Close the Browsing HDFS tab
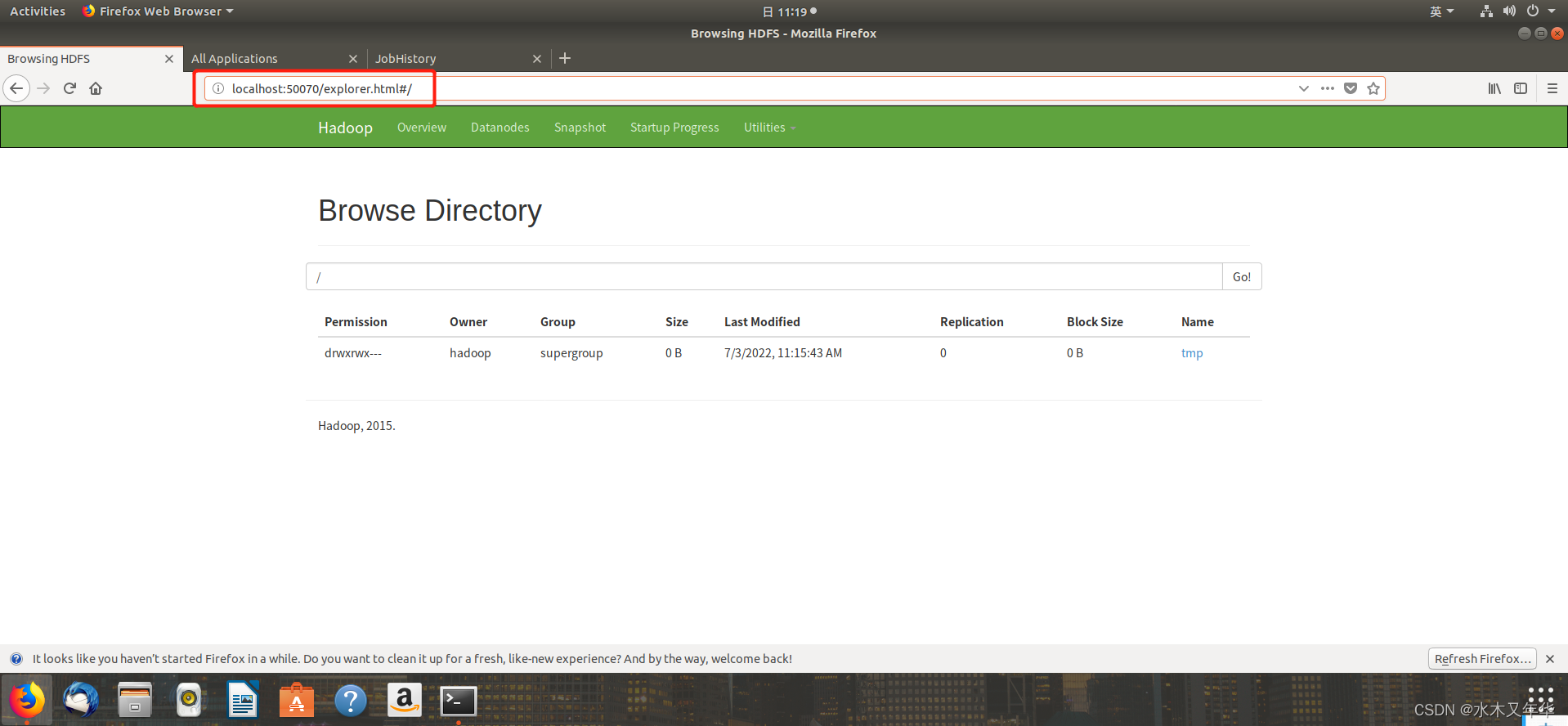Viewport: 1568px width, 726px height. click(x=169, y=59)
